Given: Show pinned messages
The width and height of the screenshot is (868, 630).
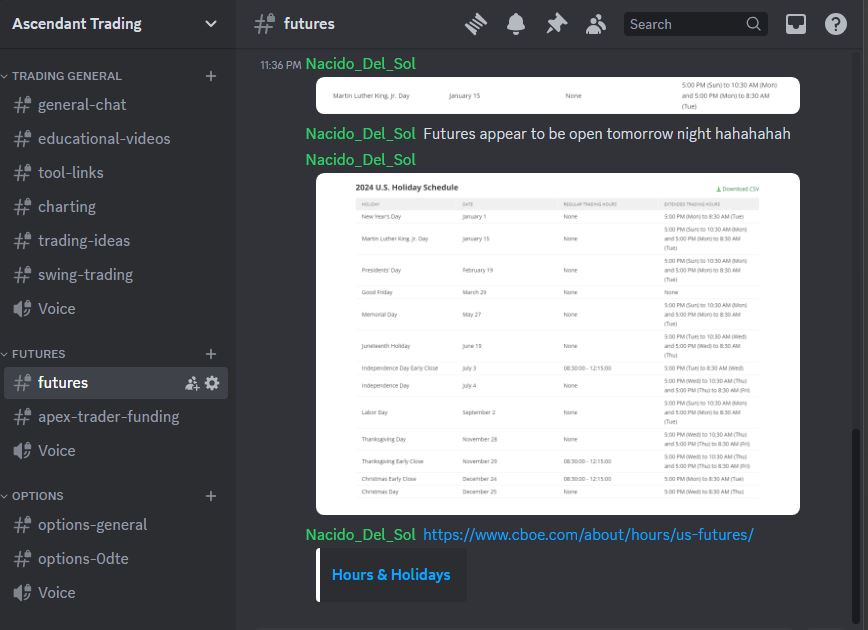Looking at the screenshot, I should point(556,24).
